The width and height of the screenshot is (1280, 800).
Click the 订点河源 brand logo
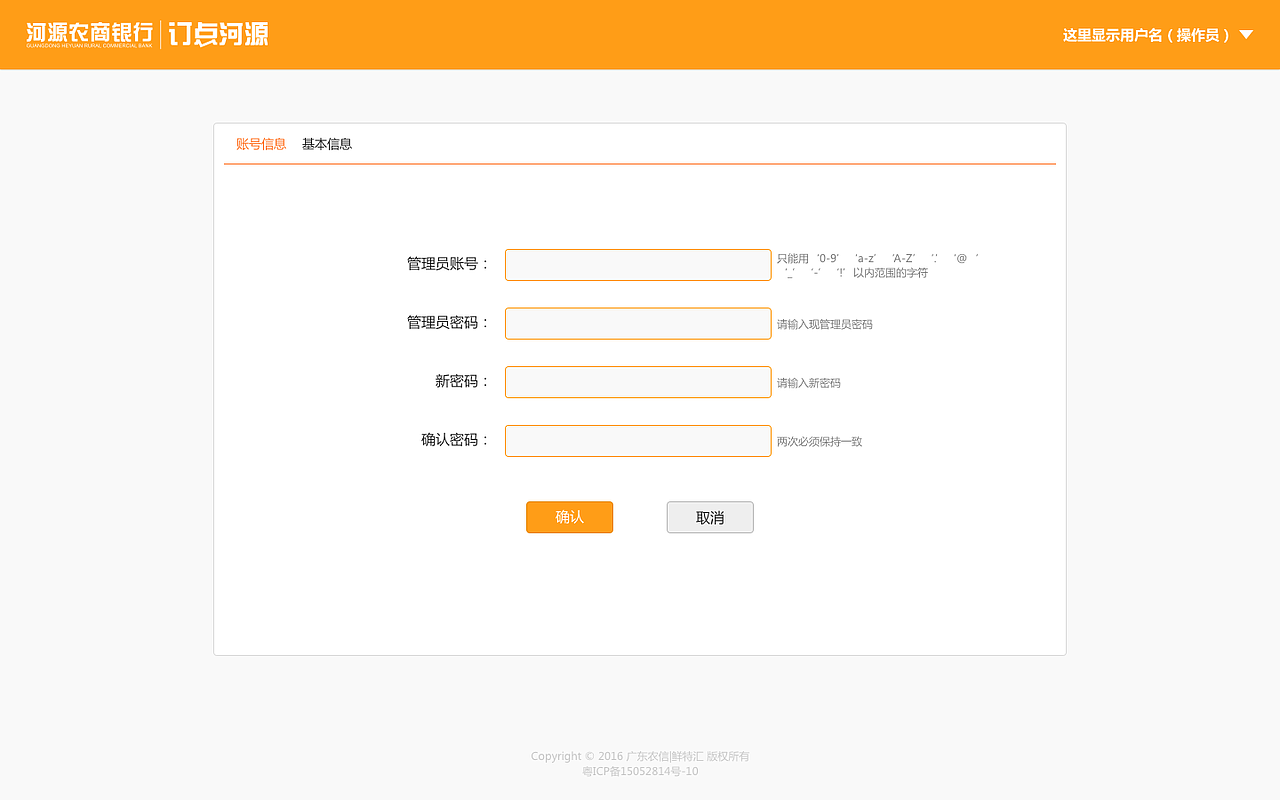[x=218, y=34]
